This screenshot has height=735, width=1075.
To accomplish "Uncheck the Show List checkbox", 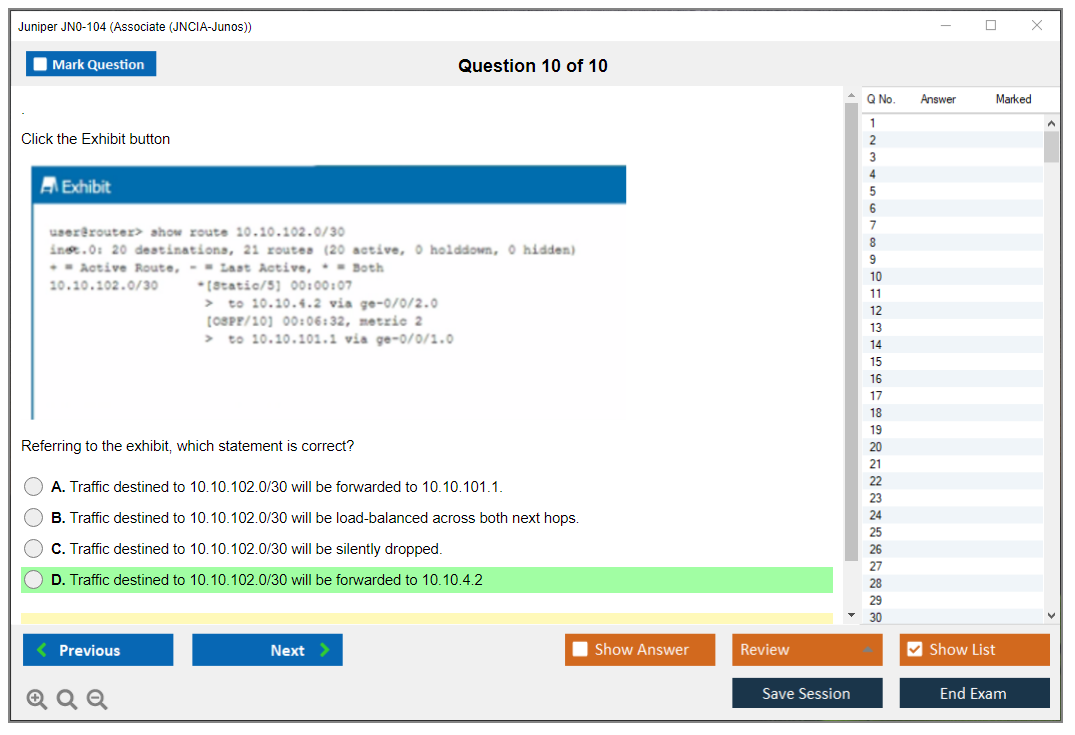I will click(x=914, y=650).
